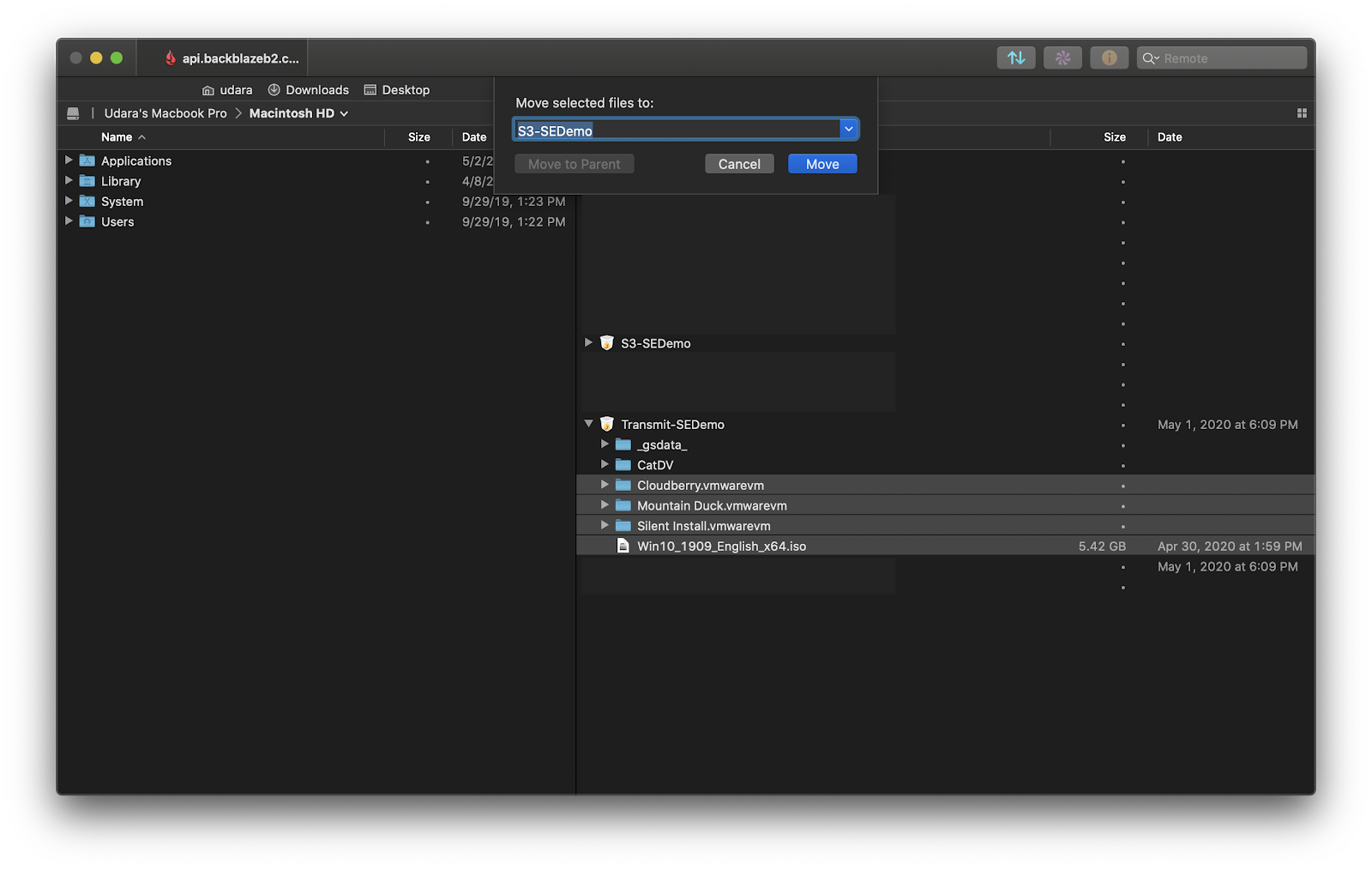Sort remote pane by Date column
Viewport: 1372px width, 870px height.
pyautogui.click(x=1170, y=137)
